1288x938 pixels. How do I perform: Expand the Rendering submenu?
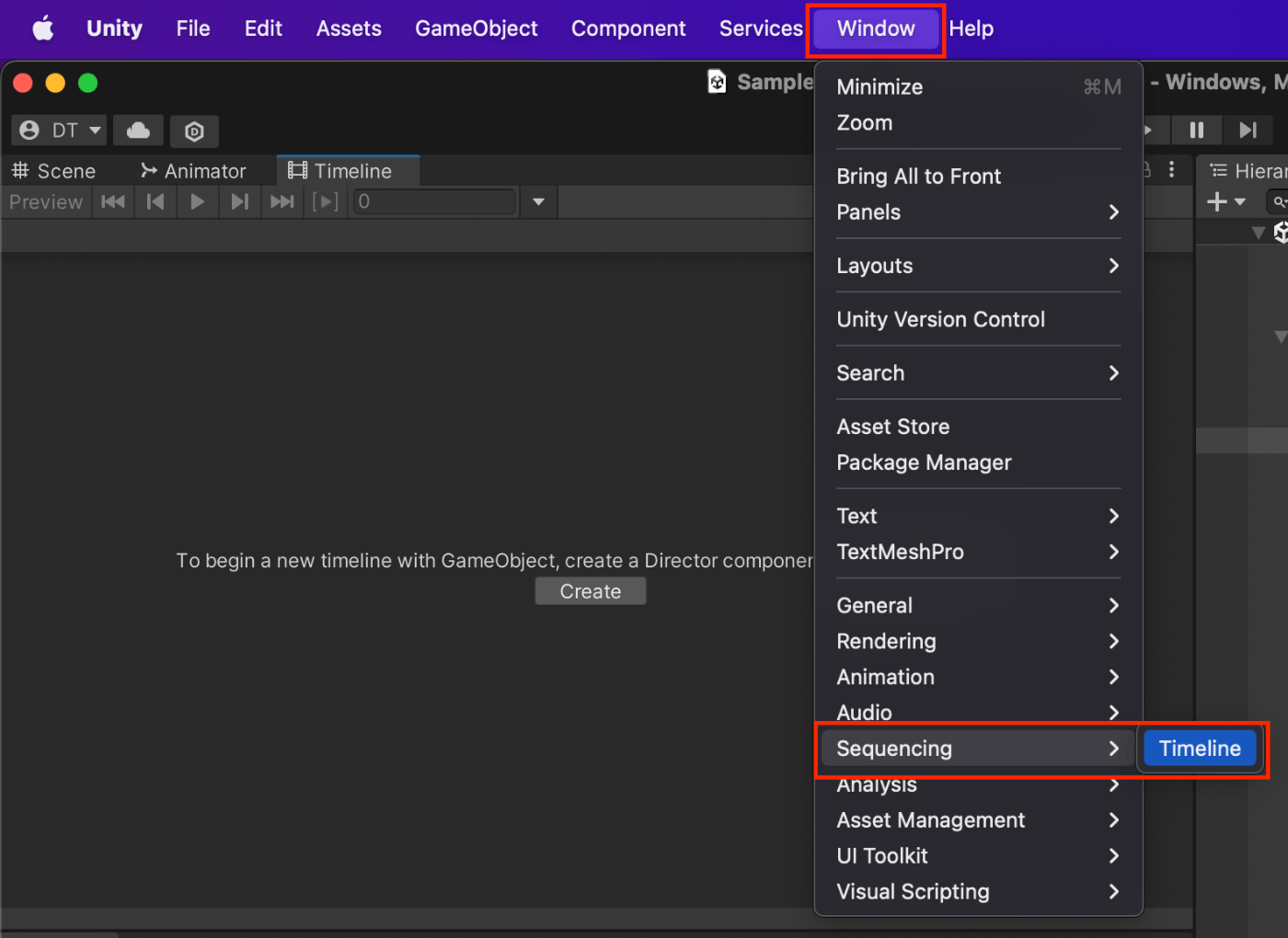coord(979,641)
